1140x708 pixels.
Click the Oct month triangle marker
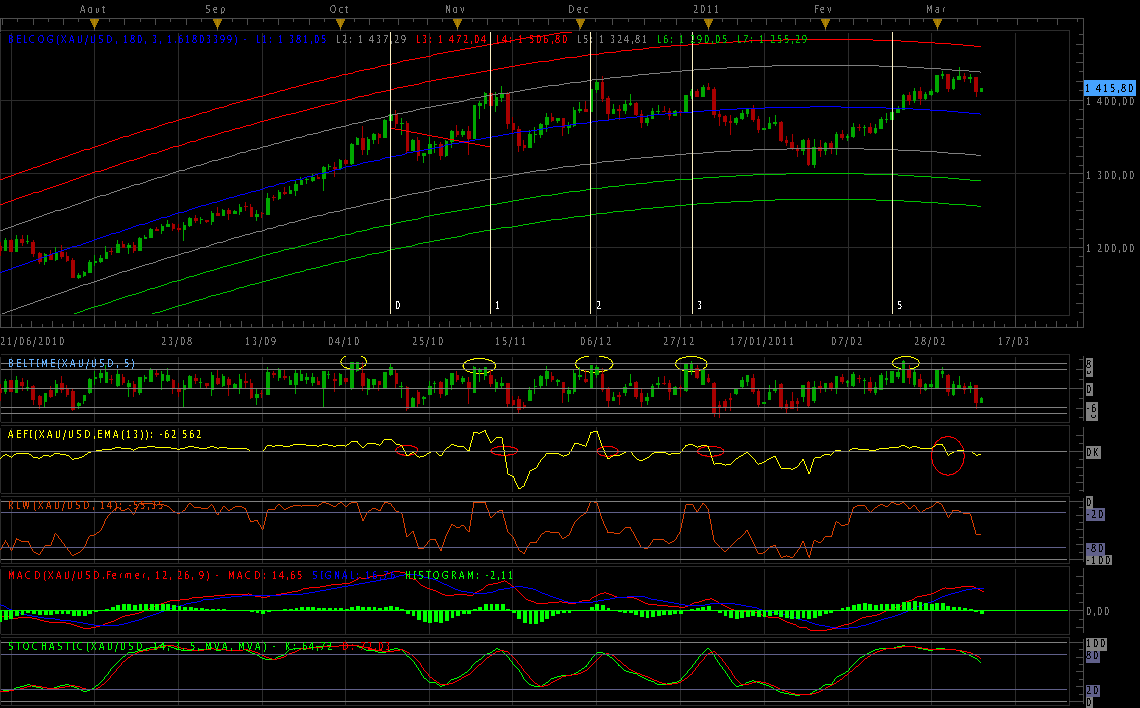coord(340,23)
